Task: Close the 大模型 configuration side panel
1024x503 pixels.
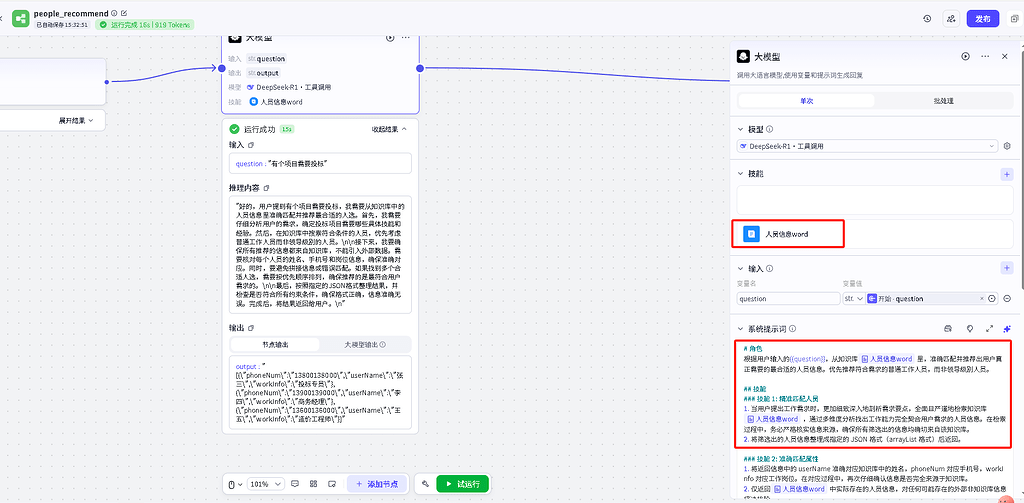Action: coord(1004,57)
